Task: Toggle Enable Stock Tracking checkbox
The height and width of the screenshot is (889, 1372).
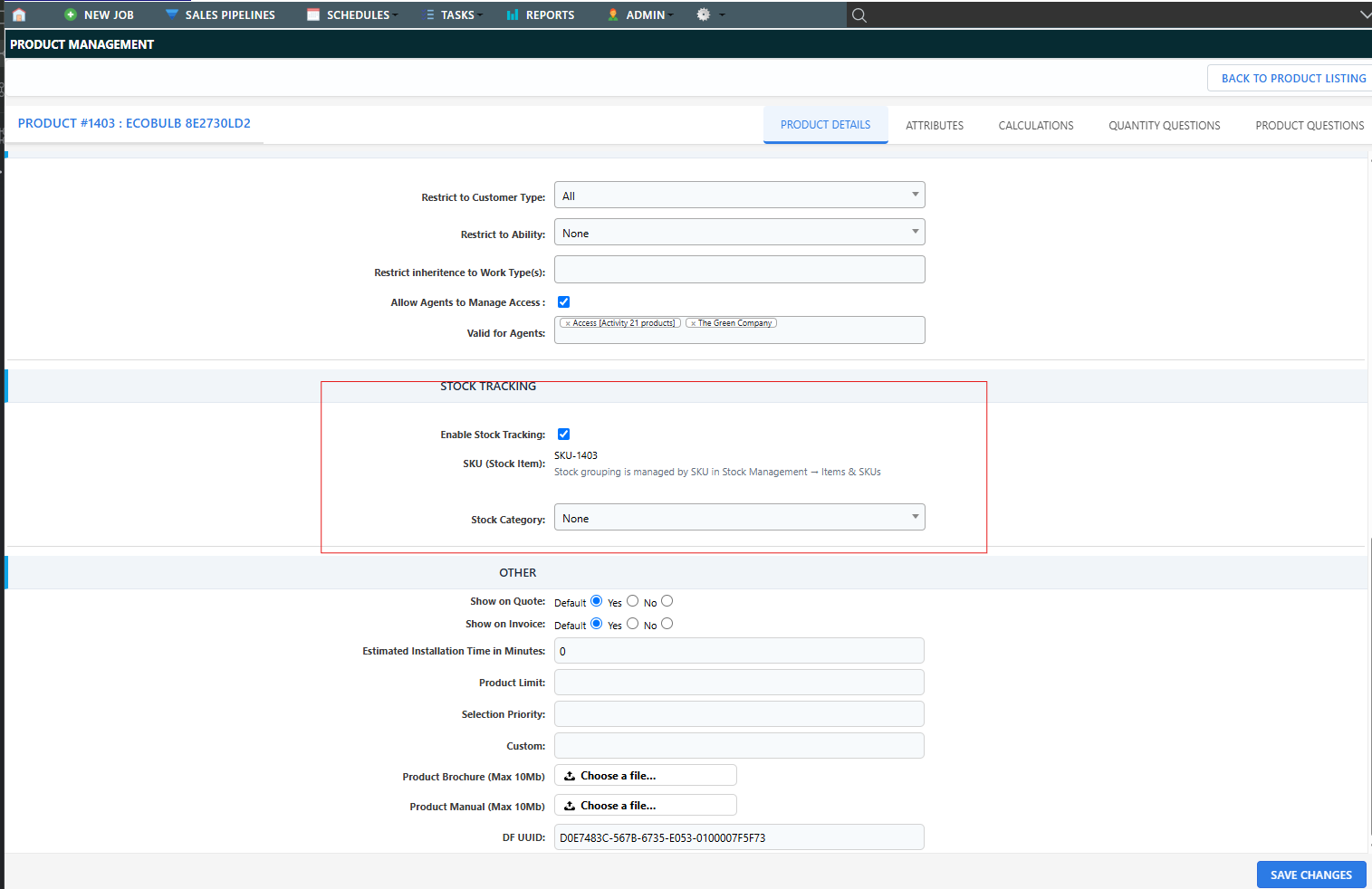Action: click(563, 435)
